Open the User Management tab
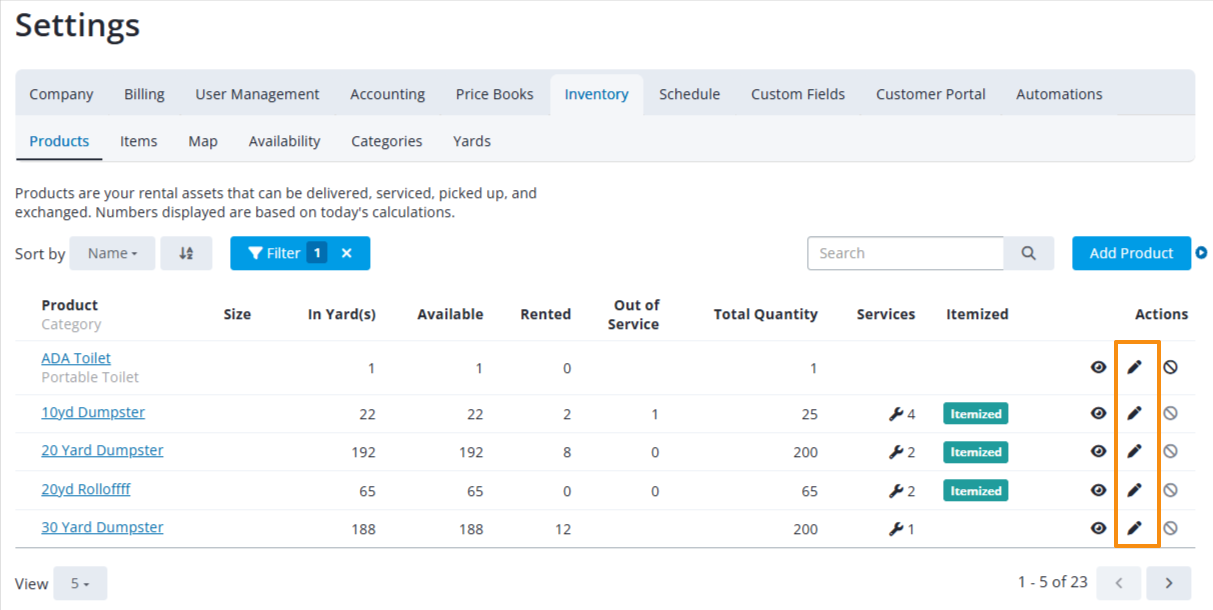Screen dimensions: 1213x610 tap(257, 94)
